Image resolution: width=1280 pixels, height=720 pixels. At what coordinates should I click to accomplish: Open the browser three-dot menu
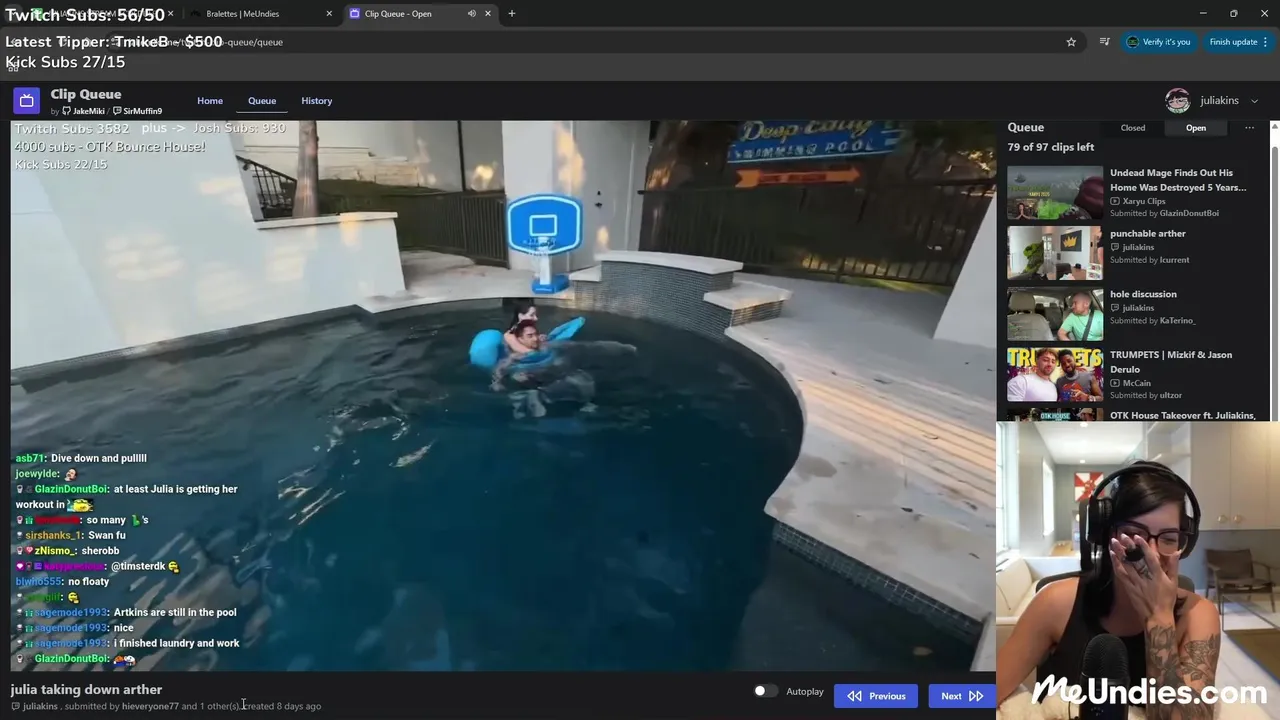(x=1265, y=42)
